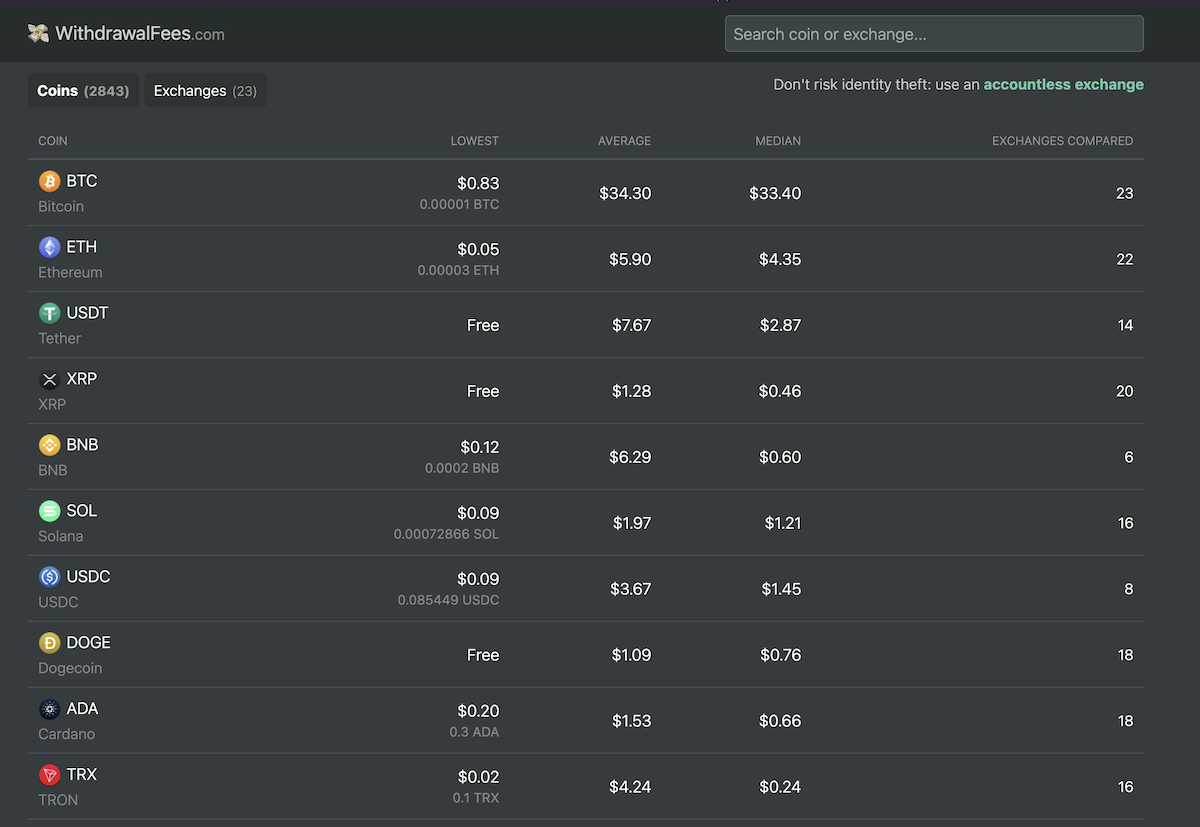
Task: Click TRX average fee "$4.24"
Action: (630, 787)
